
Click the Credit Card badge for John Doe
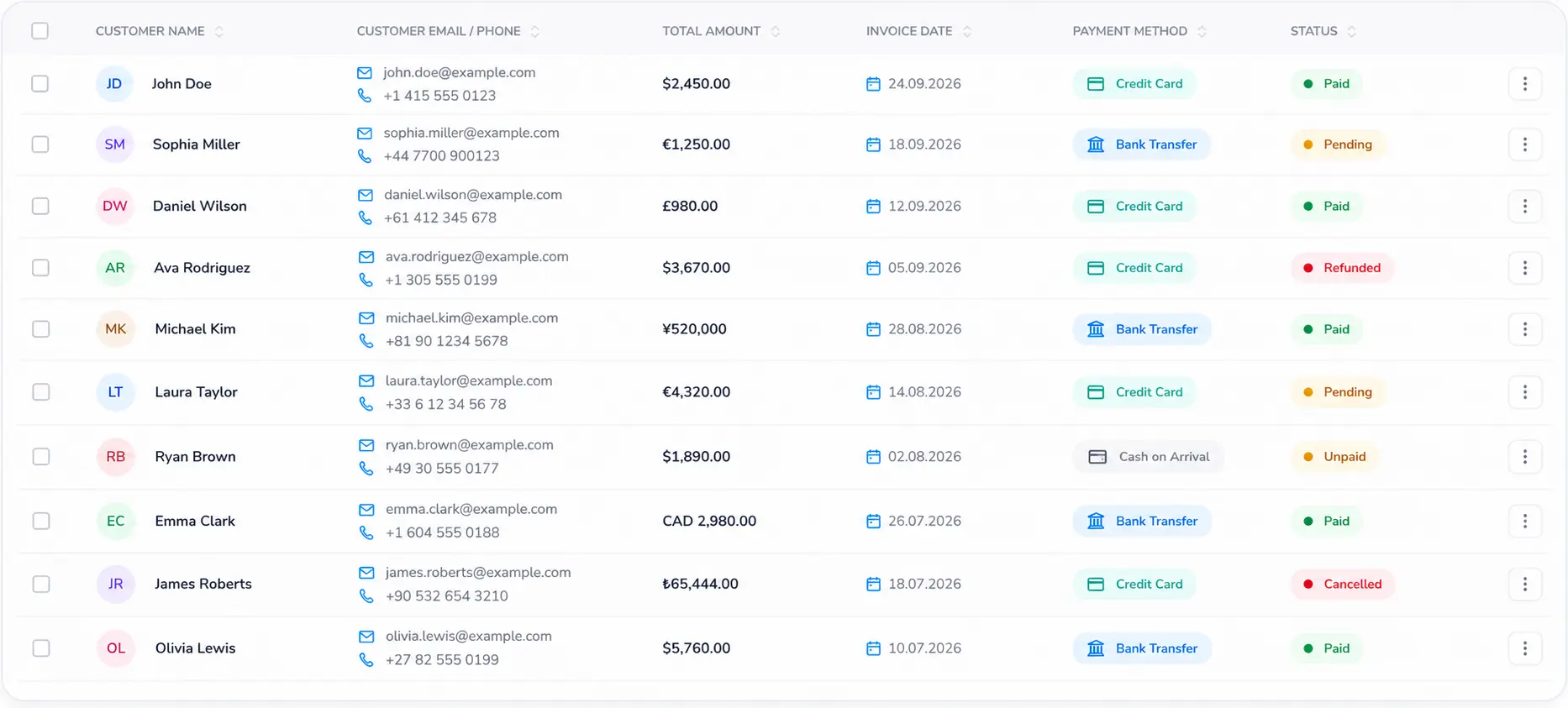[x=1134, y=84]
